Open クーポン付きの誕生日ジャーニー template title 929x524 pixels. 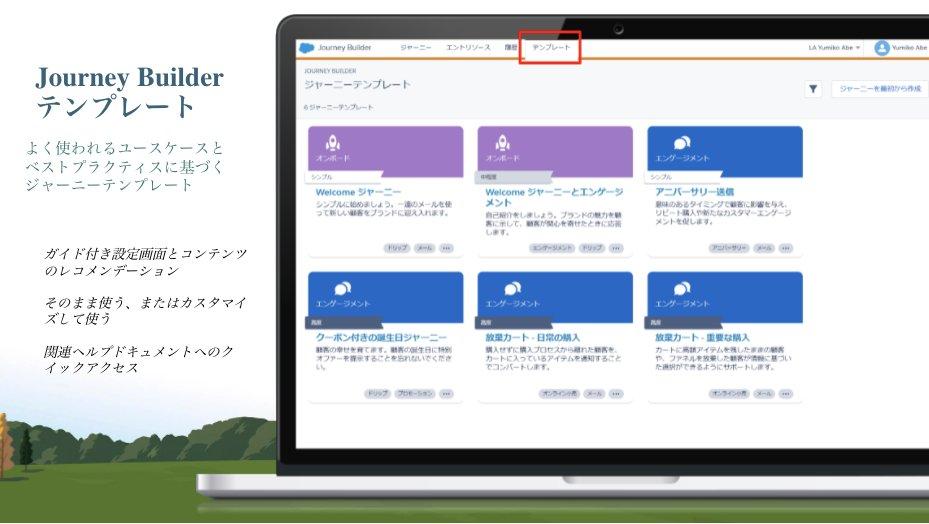tap(381, 337)
